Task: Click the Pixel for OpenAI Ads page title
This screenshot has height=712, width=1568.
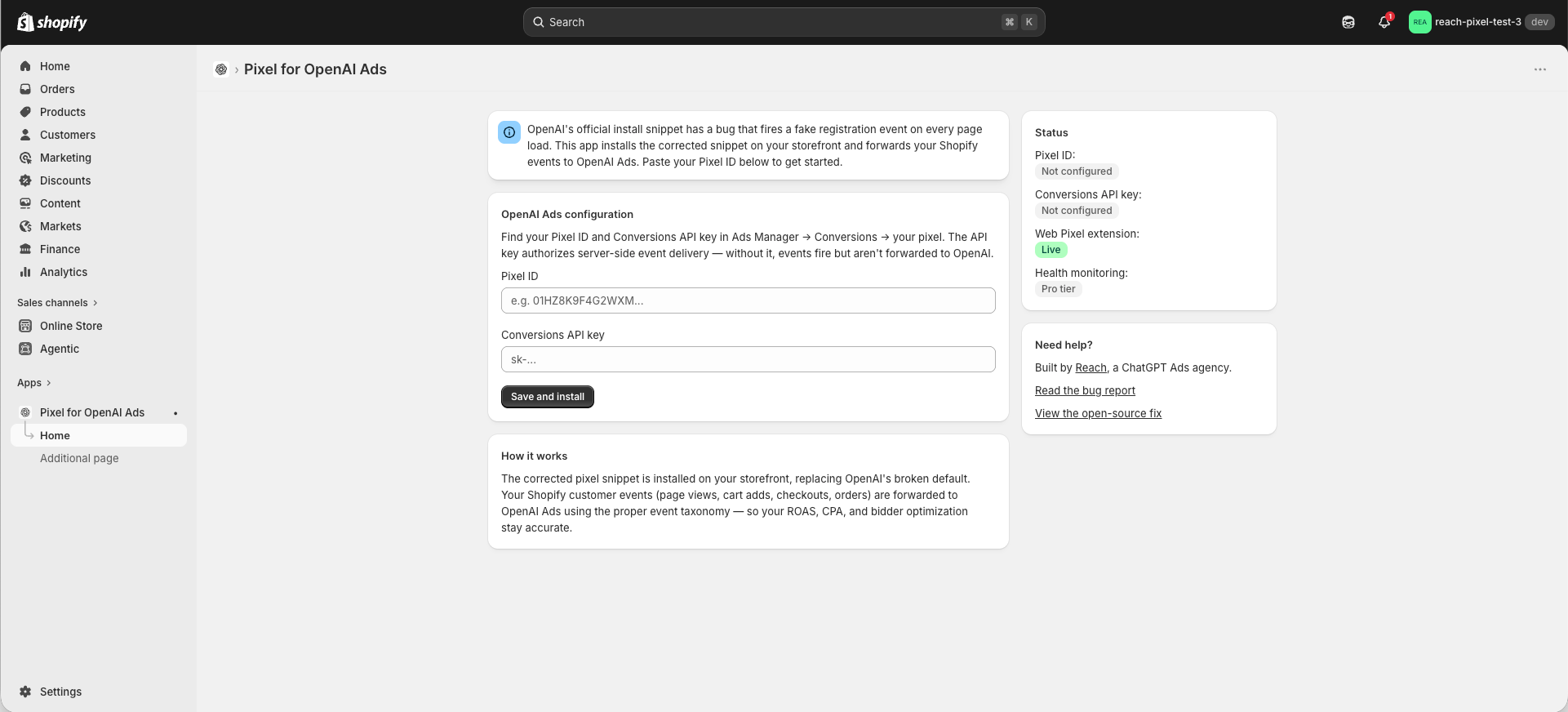Action: (315, 69)
